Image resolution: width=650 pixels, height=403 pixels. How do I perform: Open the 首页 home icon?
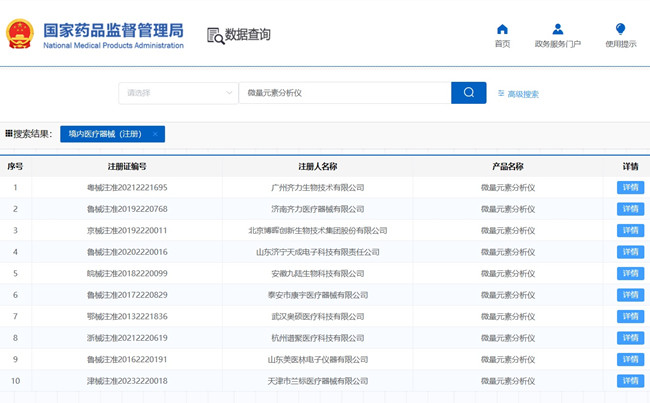click(x=502, y=29)
